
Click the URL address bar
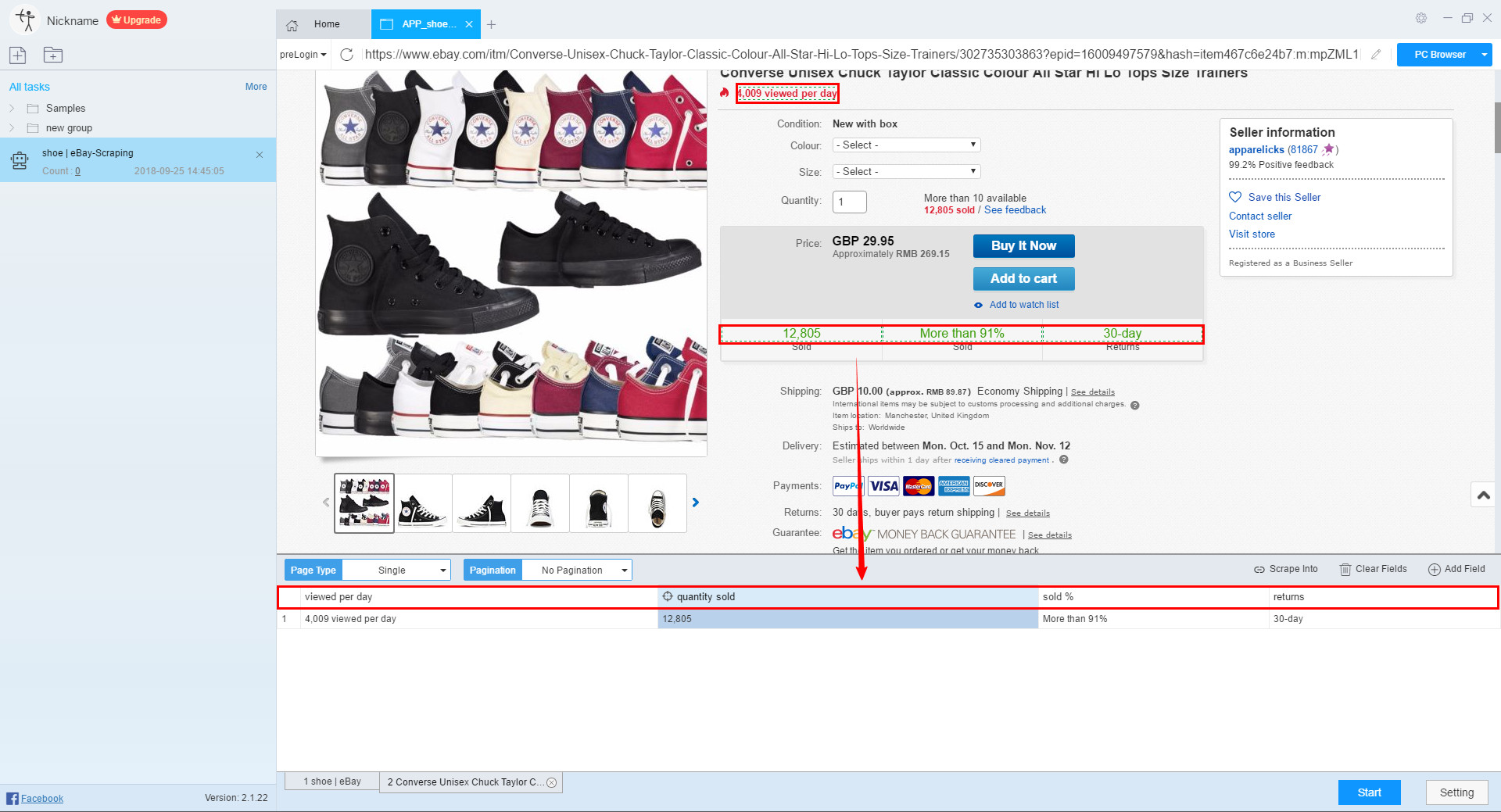(x=860, y=55)
